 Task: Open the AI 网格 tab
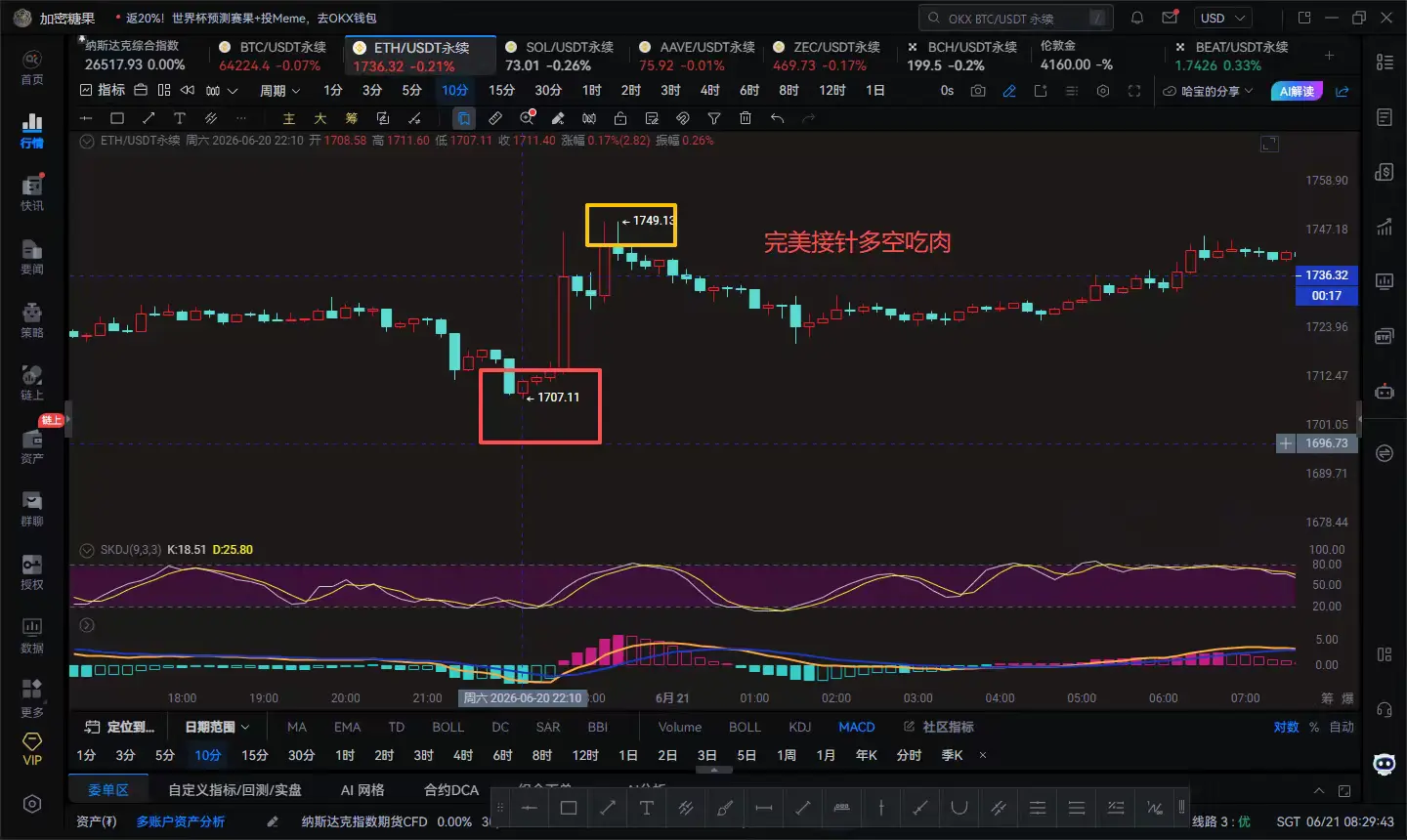362,789
